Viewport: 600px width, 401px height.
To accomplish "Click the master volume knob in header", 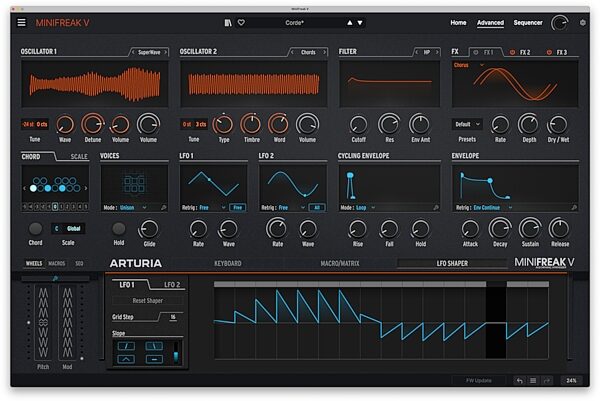I will (560, 23).
